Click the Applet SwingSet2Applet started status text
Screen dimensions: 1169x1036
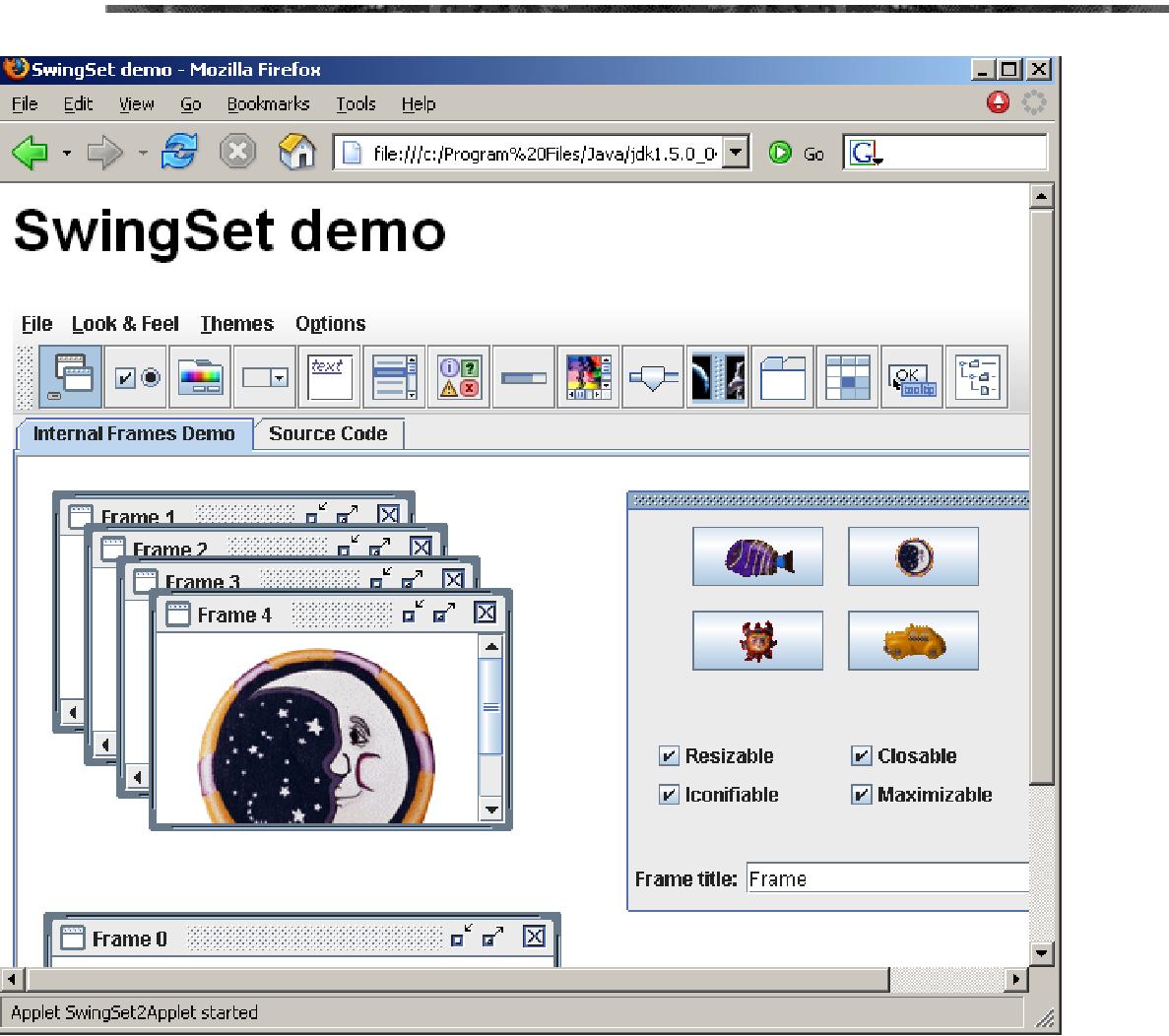click(134, 1012)
